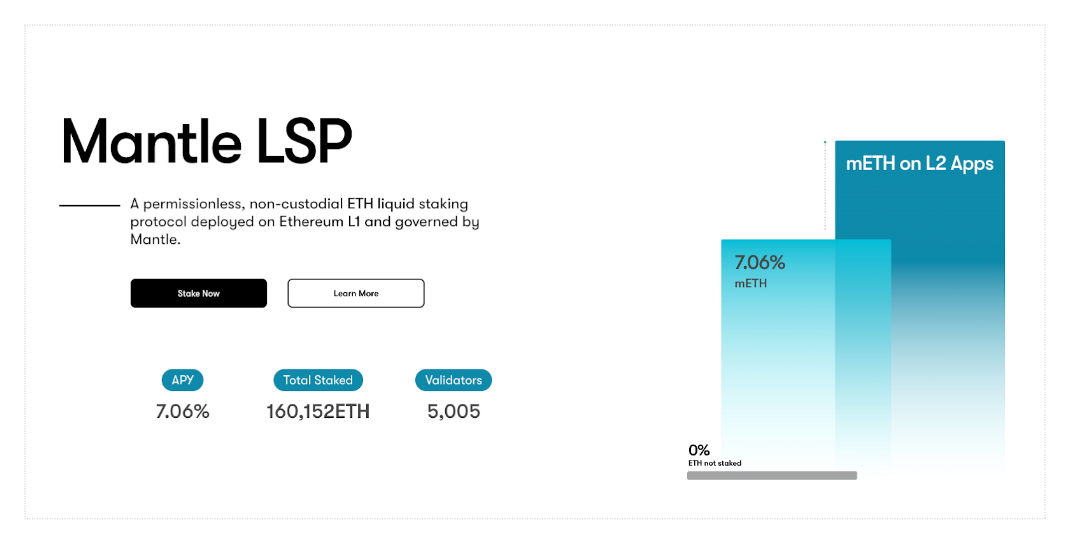Image resolution: width=1070 pixels, height=543 pixels.
Task: Click the horizontal line beside description
Action: [x=89, y=205]
